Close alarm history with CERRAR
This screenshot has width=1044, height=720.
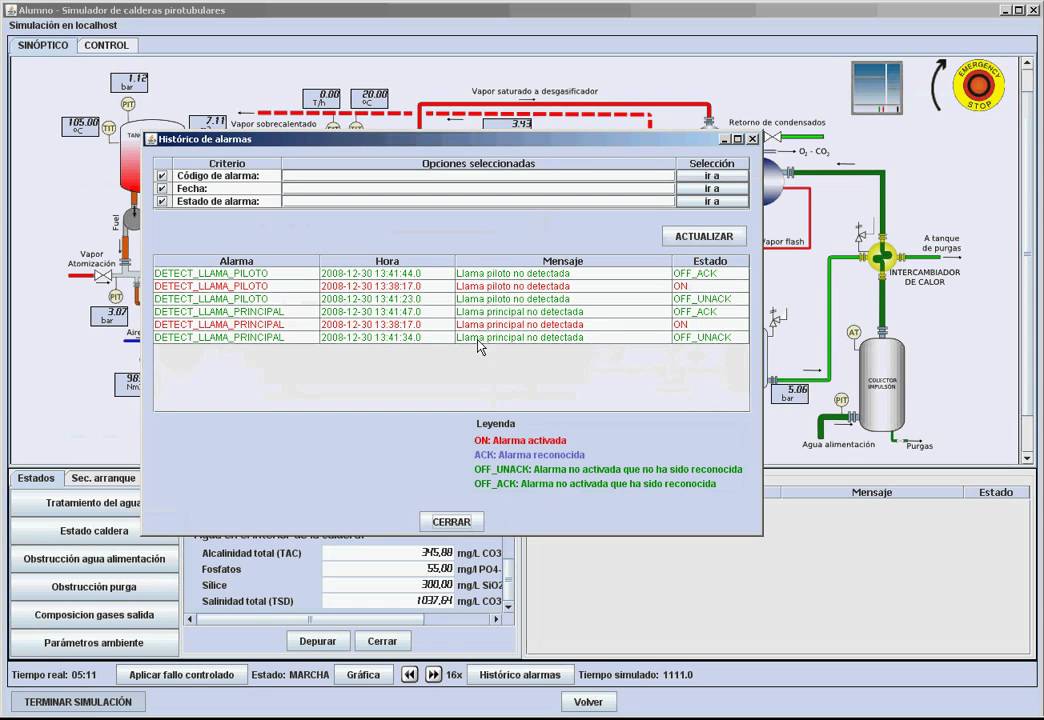451,522
